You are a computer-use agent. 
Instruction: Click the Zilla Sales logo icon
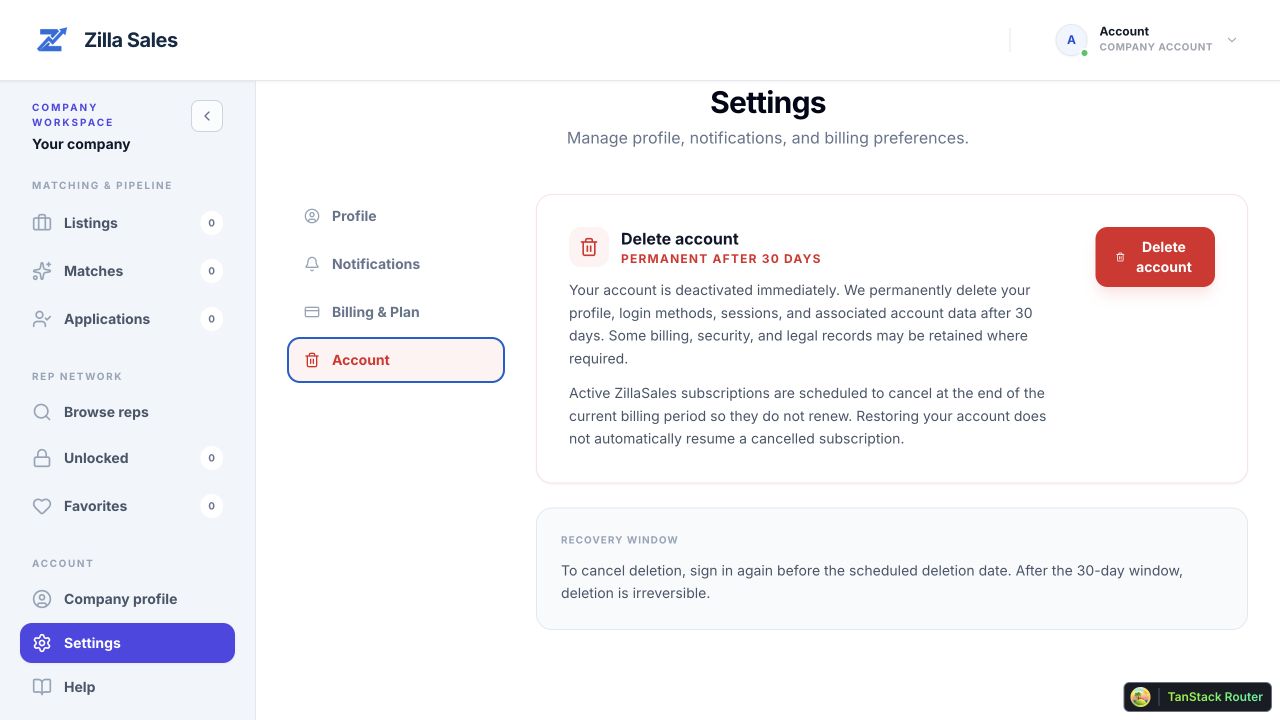tap(52, 40)
